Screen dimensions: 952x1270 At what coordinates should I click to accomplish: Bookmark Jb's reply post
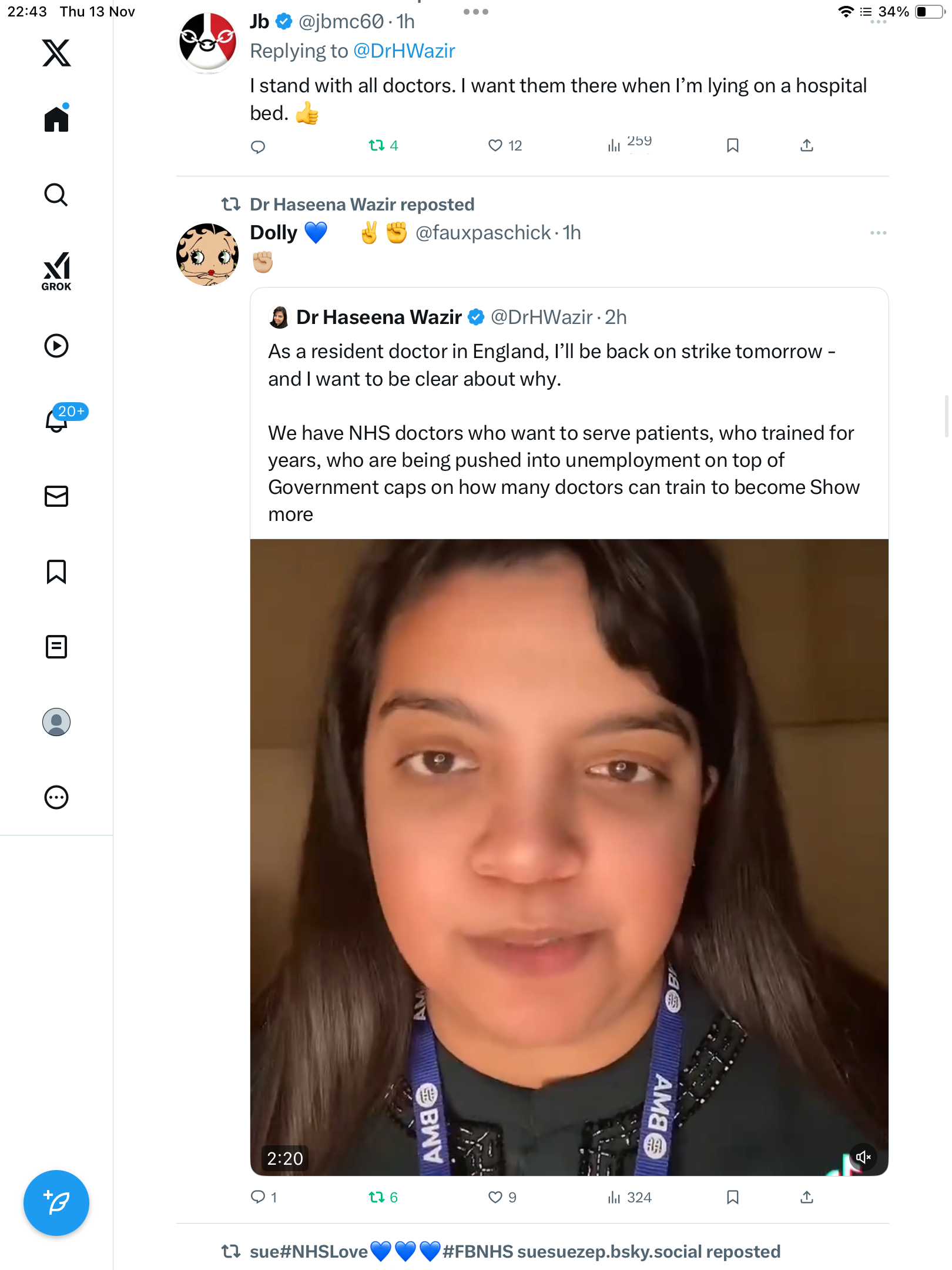(732, 145)
